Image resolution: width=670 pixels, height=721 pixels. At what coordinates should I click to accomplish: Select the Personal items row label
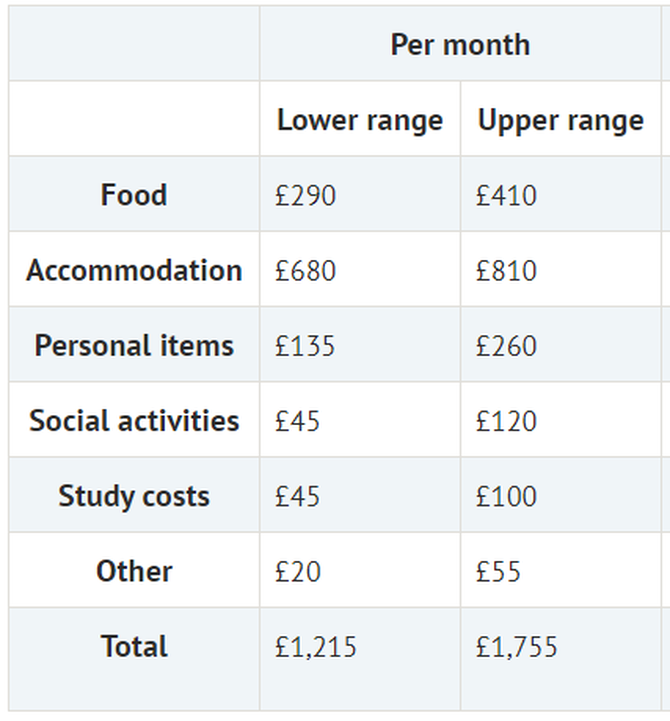134,345
